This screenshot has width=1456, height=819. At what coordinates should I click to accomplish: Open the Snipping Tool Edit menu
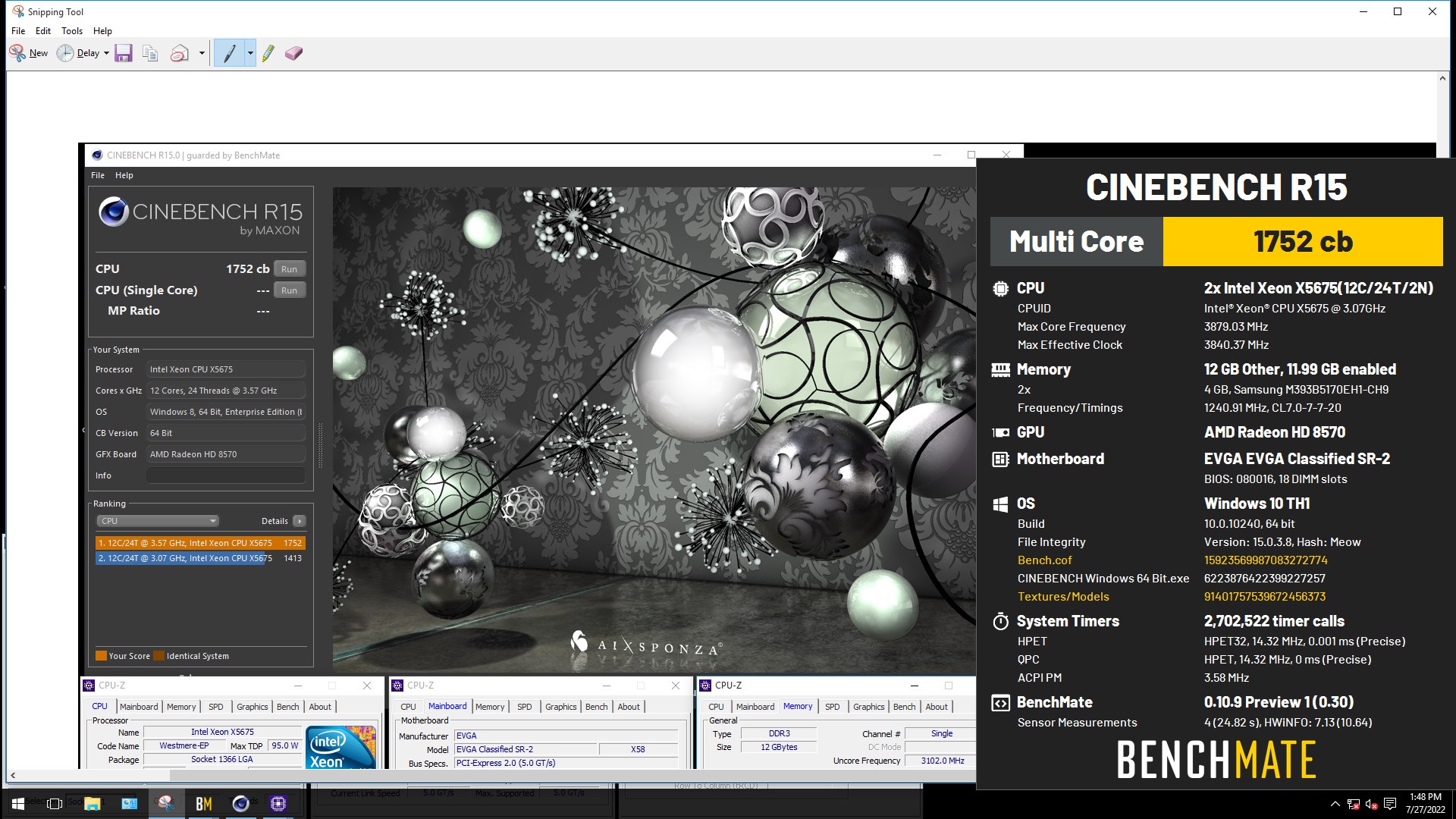(x=43, y=31)
